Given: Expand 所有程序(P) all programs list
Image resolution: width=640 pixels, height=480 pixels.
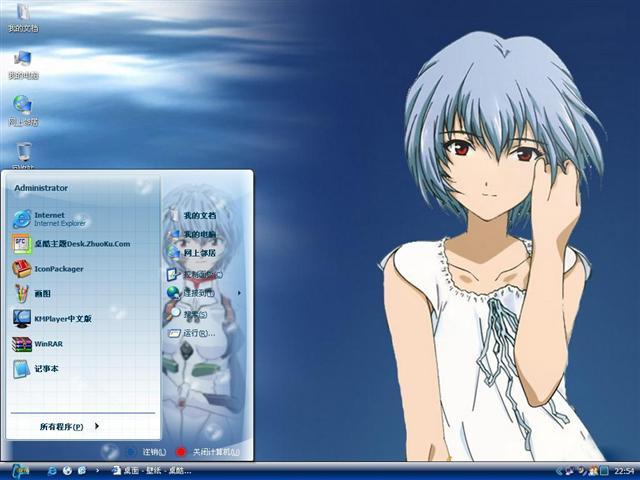Looking at the screenshot, I should 69,427.
